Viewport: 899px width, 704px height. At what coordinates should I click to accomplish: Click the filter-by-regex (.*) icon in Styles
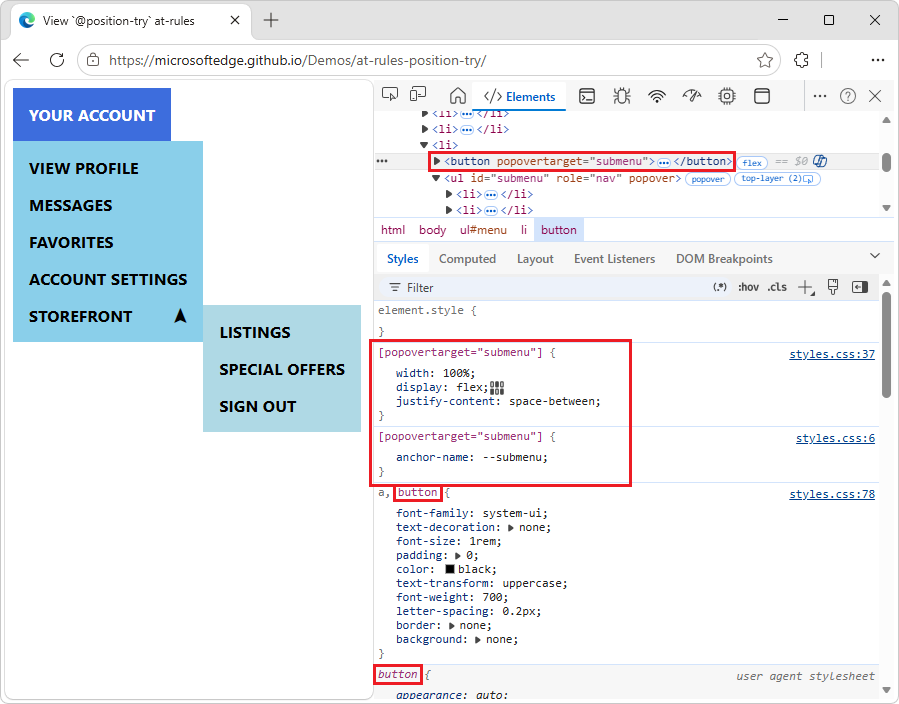720,287
